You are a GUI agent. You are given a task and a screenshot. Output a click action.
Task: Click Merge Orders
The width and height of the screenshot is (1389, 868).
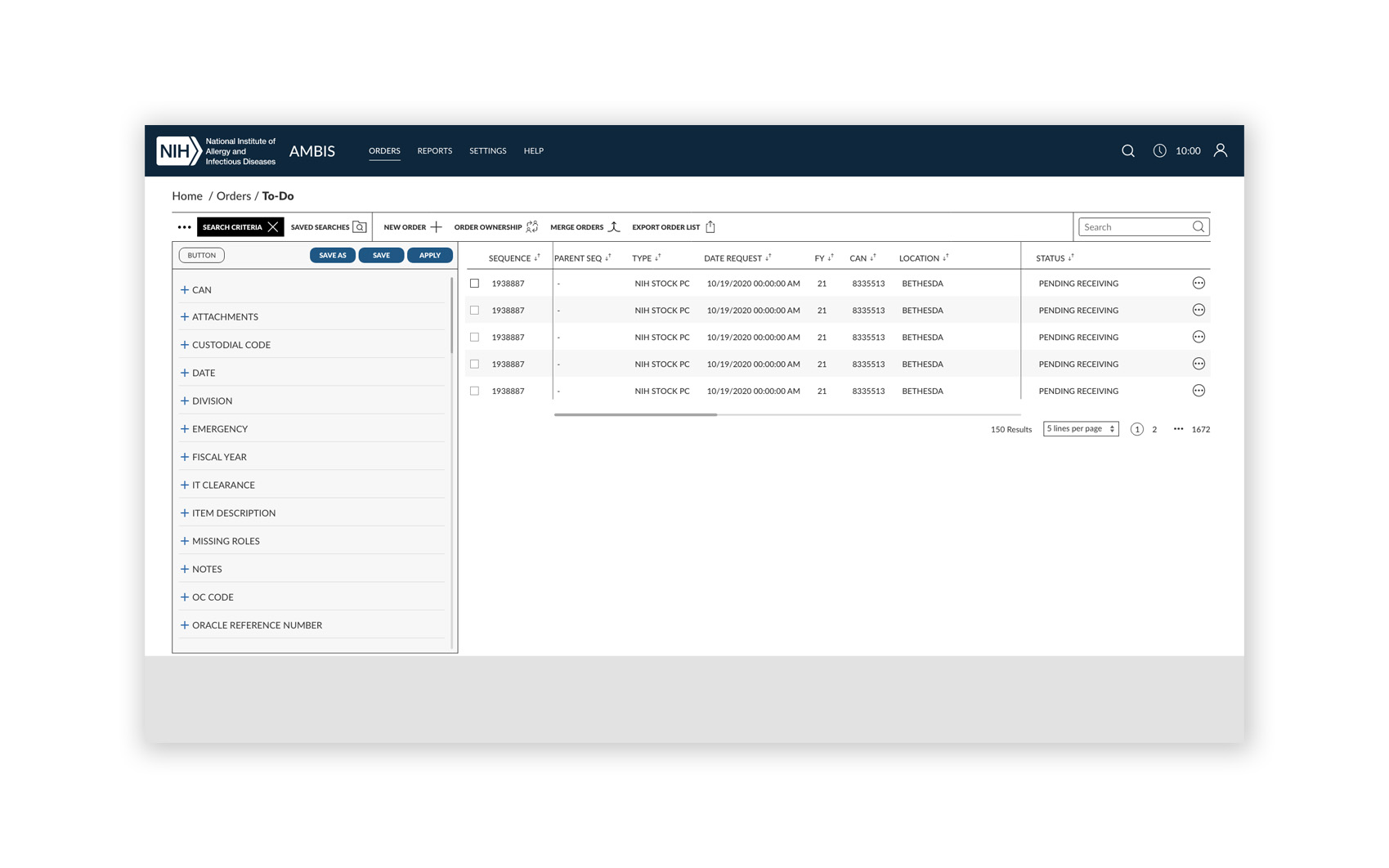585,227
